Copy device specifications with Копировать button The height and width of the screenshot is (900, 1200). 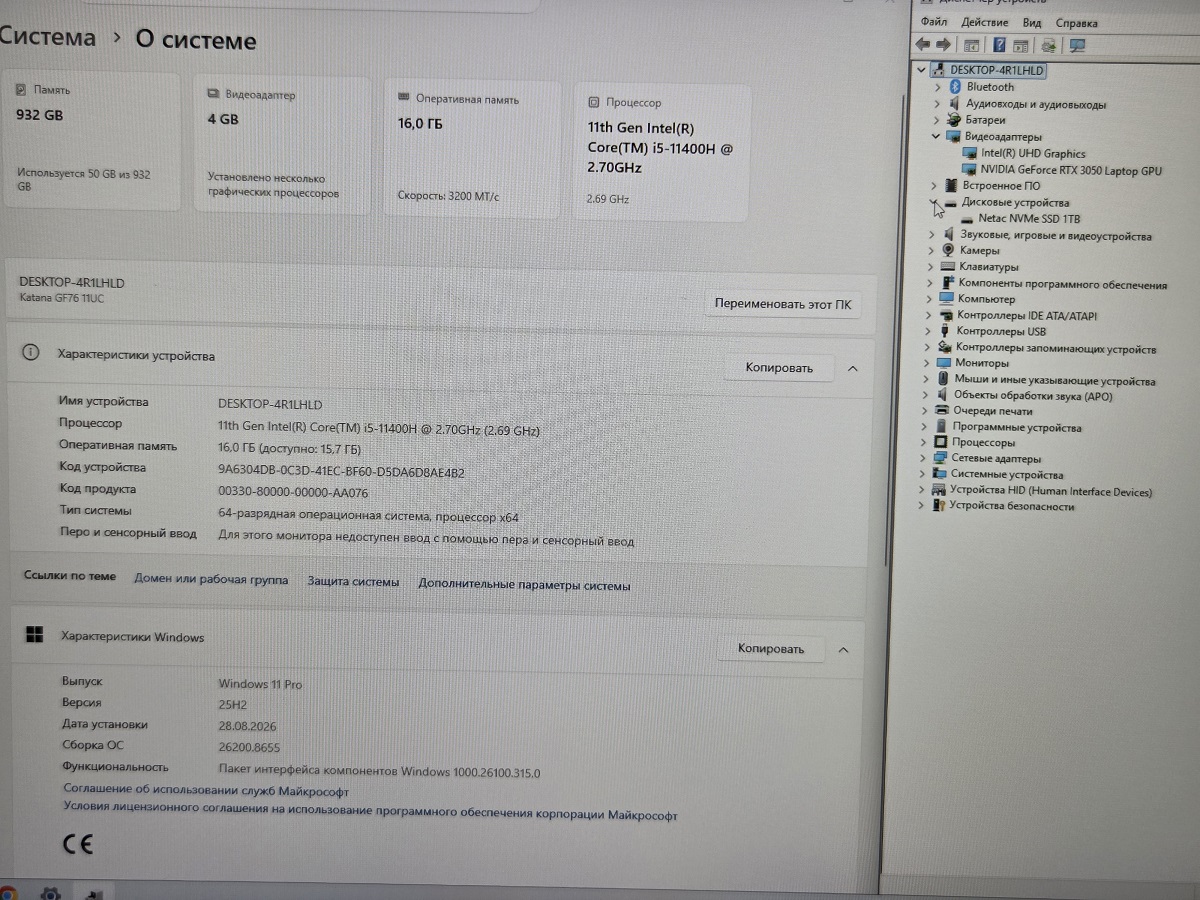tap(779, 368)
